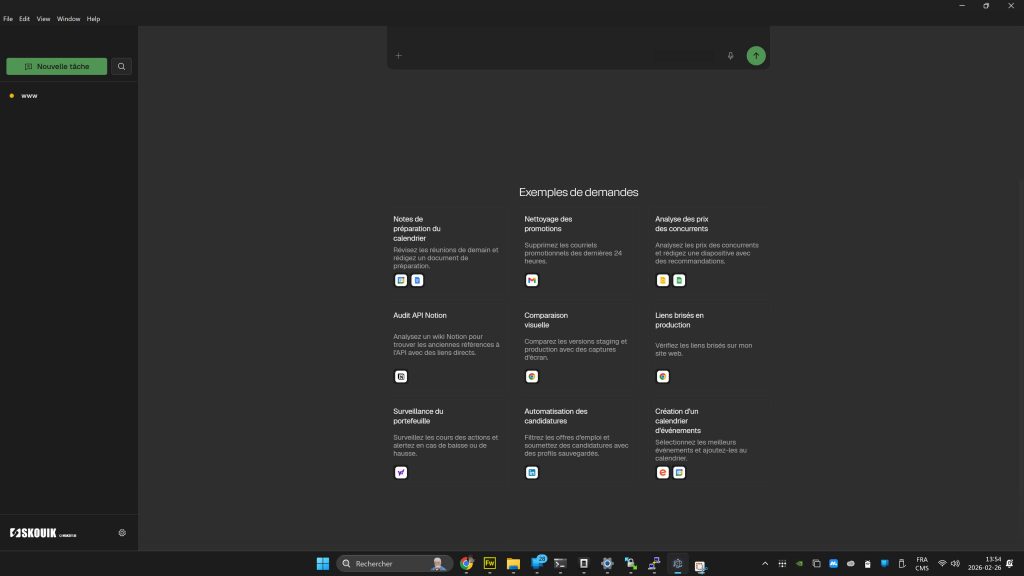The height and width of the screenshot is (576, 1024).
Task: Expand hidden system tray icons chevron
Action: 765,564
